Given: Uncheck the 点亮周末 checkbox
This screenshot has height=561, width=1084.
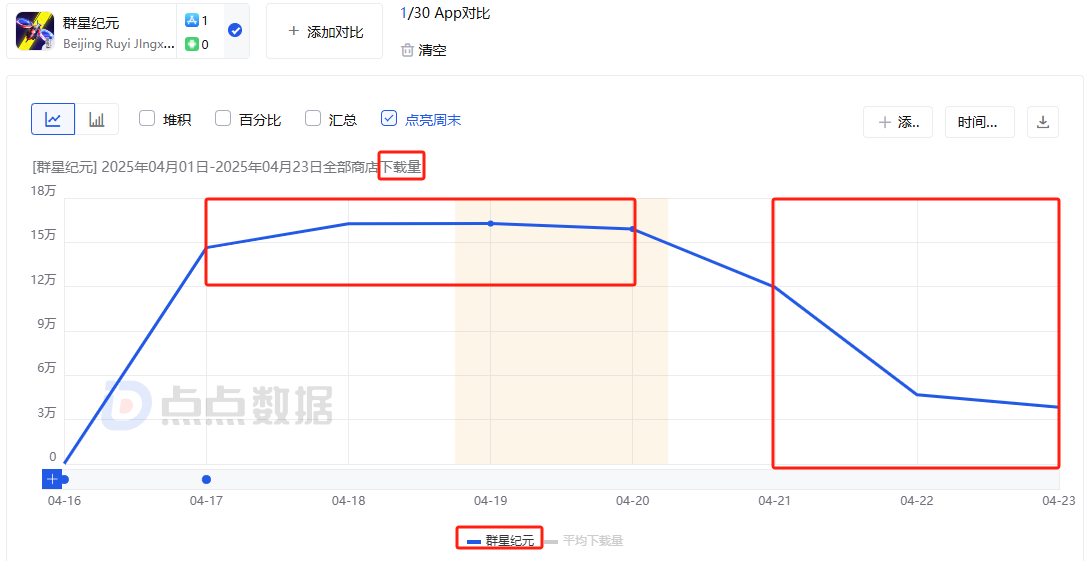Looking at the screenshot, I should click(x=389, y=118).
